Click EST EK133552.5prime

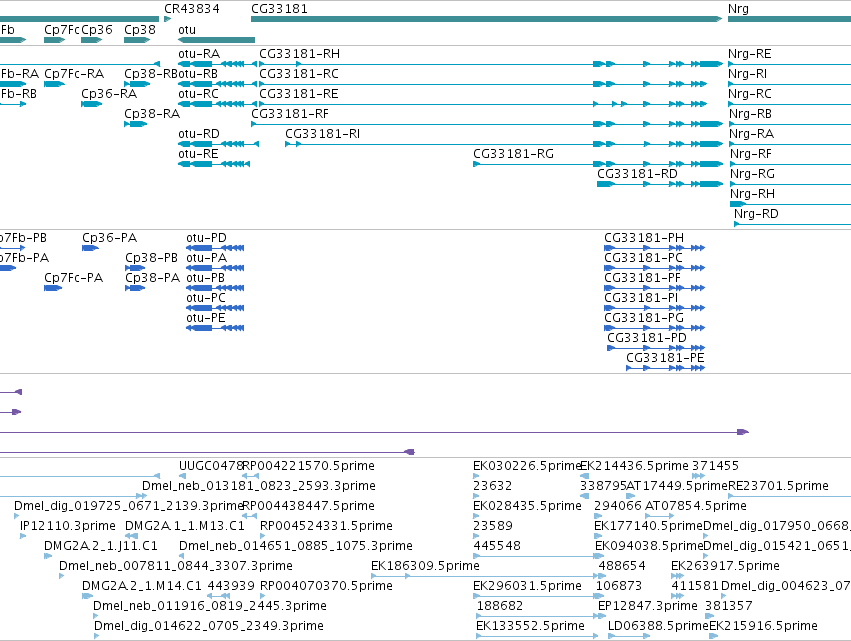click(530, 626)
